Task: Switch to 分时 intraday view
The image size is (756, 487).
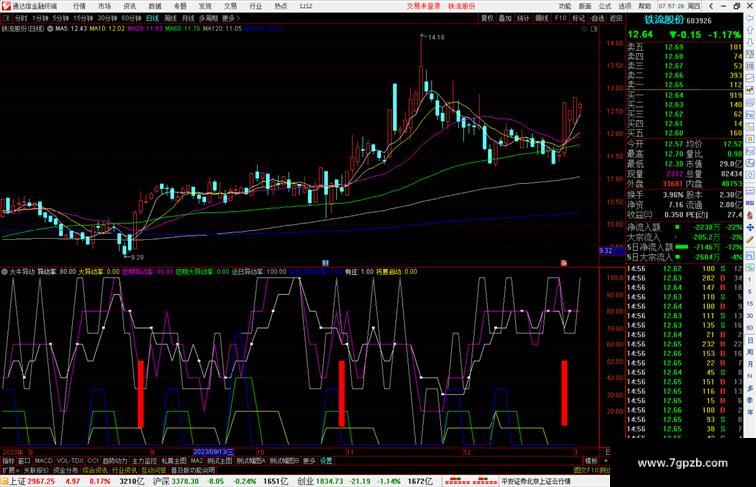Action: coord(21,18)
